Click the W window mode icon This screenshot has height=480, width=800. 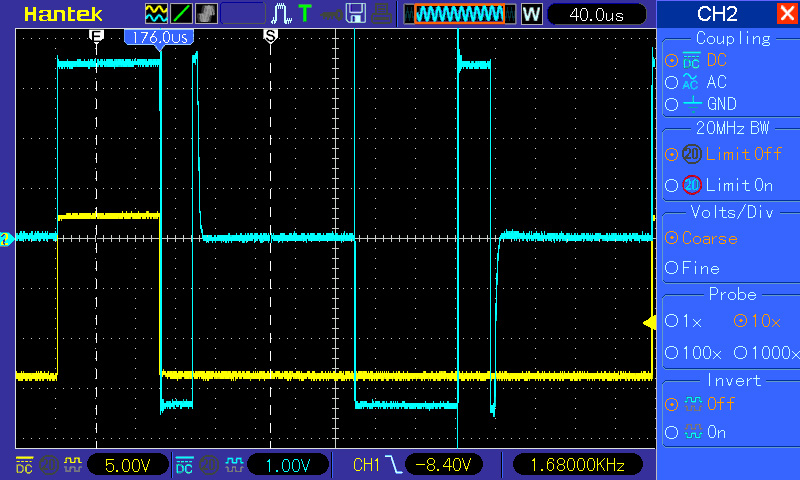[x=531, y=14]
